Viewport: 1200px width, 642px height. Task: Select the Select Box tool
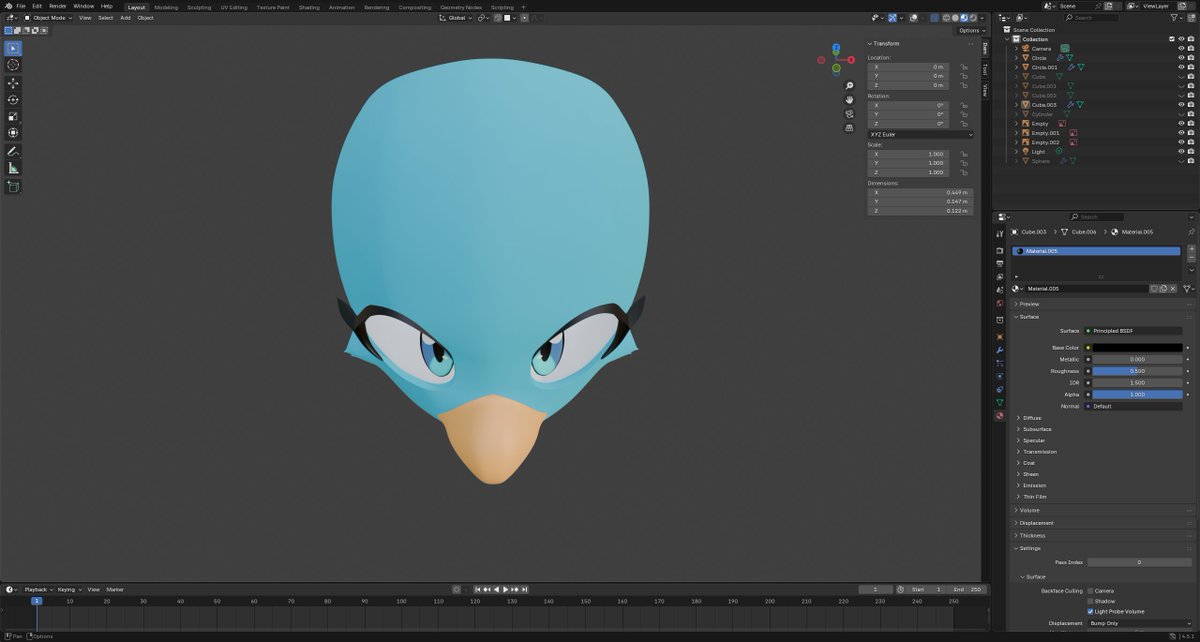point(13,48)
